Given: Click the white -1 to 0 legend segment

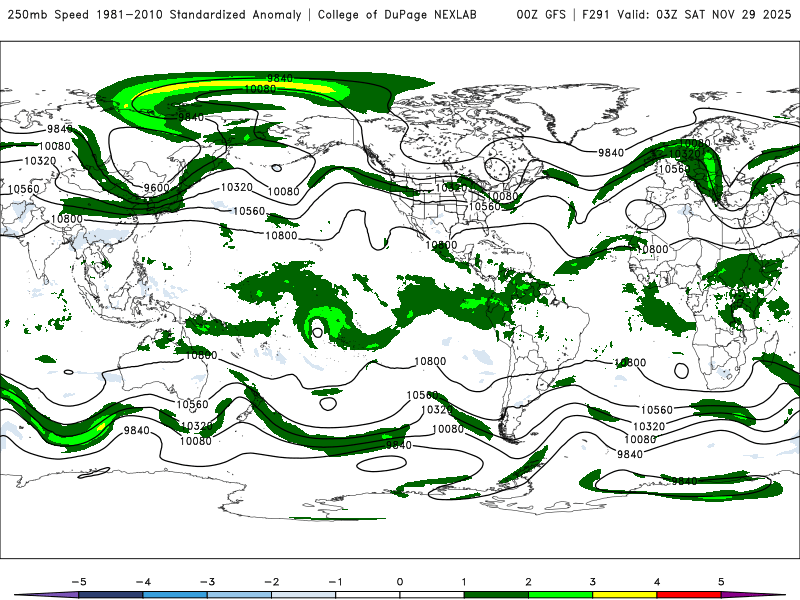Looking at the screenshot, I should click(368, 595).
